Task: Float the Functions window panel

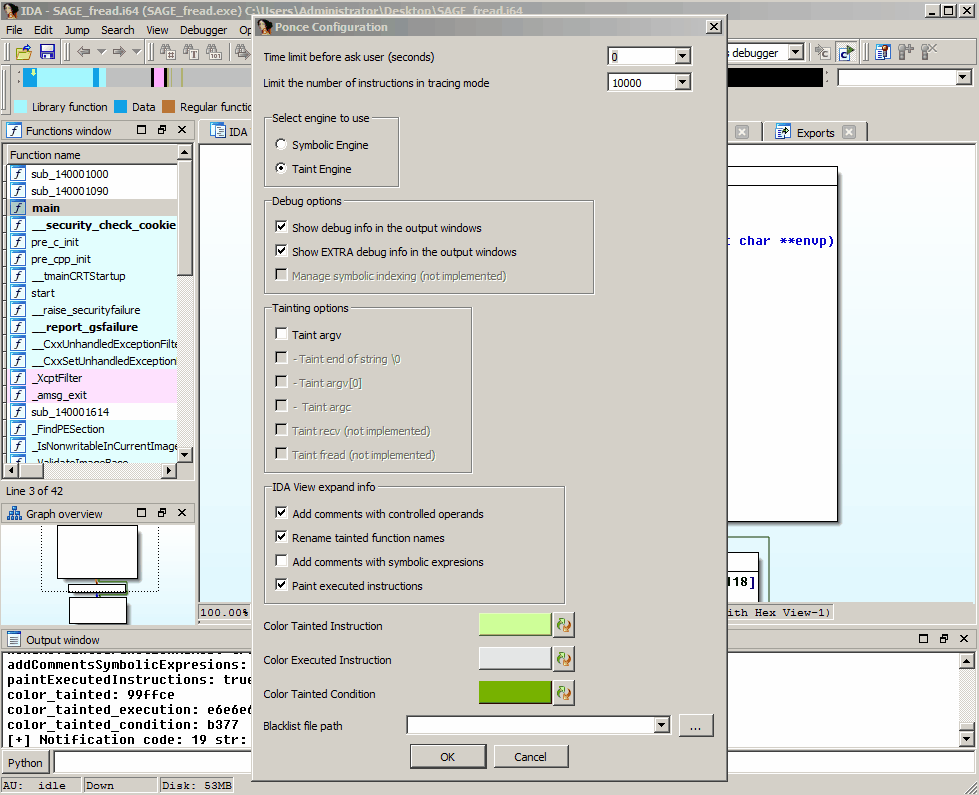Action: [162, 130]
